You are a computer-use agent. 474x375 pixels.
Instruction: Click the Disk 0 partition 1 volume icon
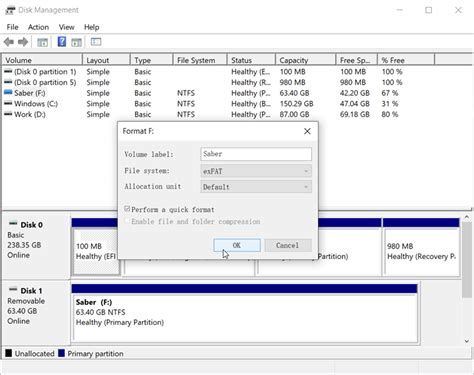point(8,71)
